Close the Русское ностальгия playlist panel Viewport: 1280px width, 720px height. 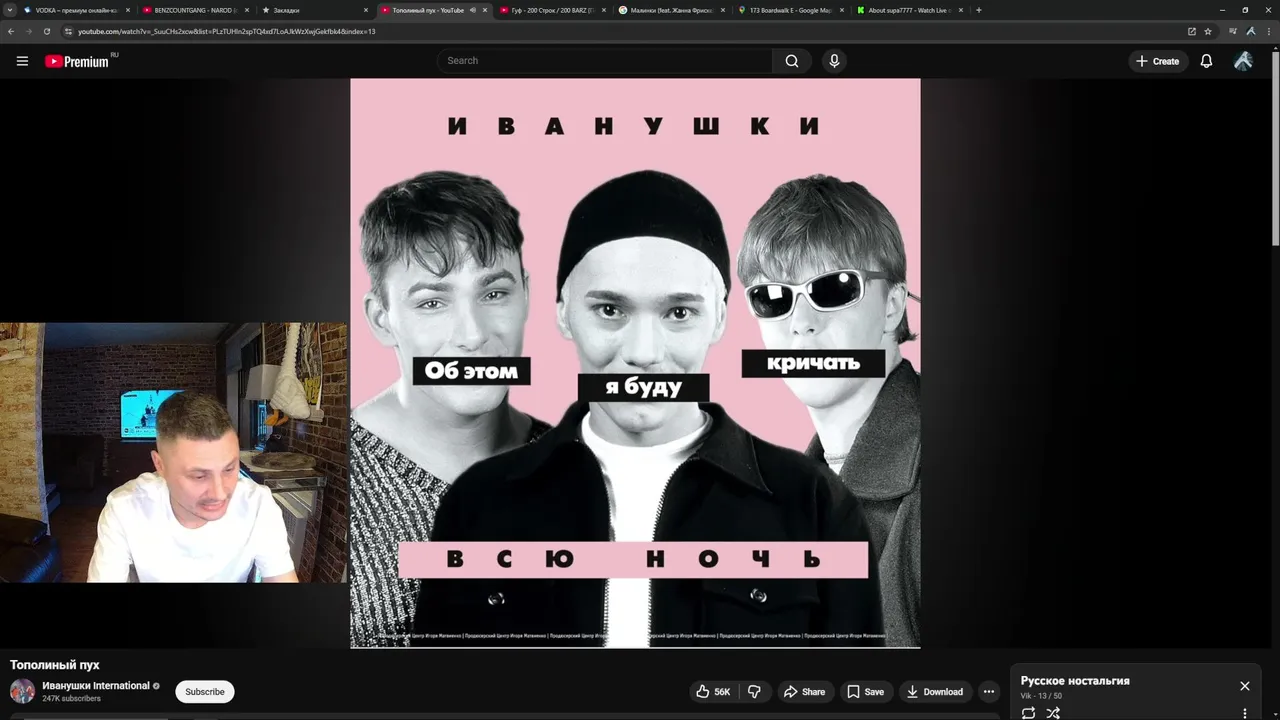click(x=1244, y=686)
